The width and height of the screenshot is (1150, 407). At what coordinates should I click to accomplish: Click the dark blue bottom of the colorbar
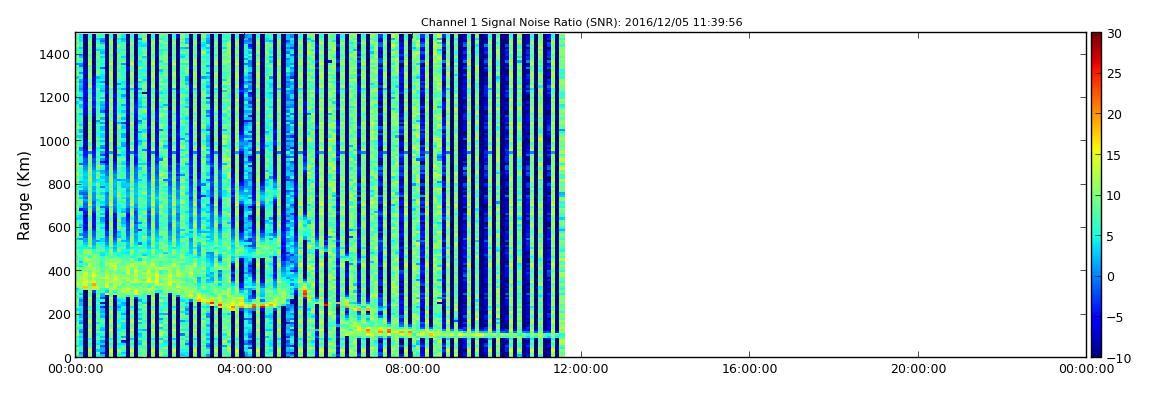pyautogui.click(x=1096, y=351)
